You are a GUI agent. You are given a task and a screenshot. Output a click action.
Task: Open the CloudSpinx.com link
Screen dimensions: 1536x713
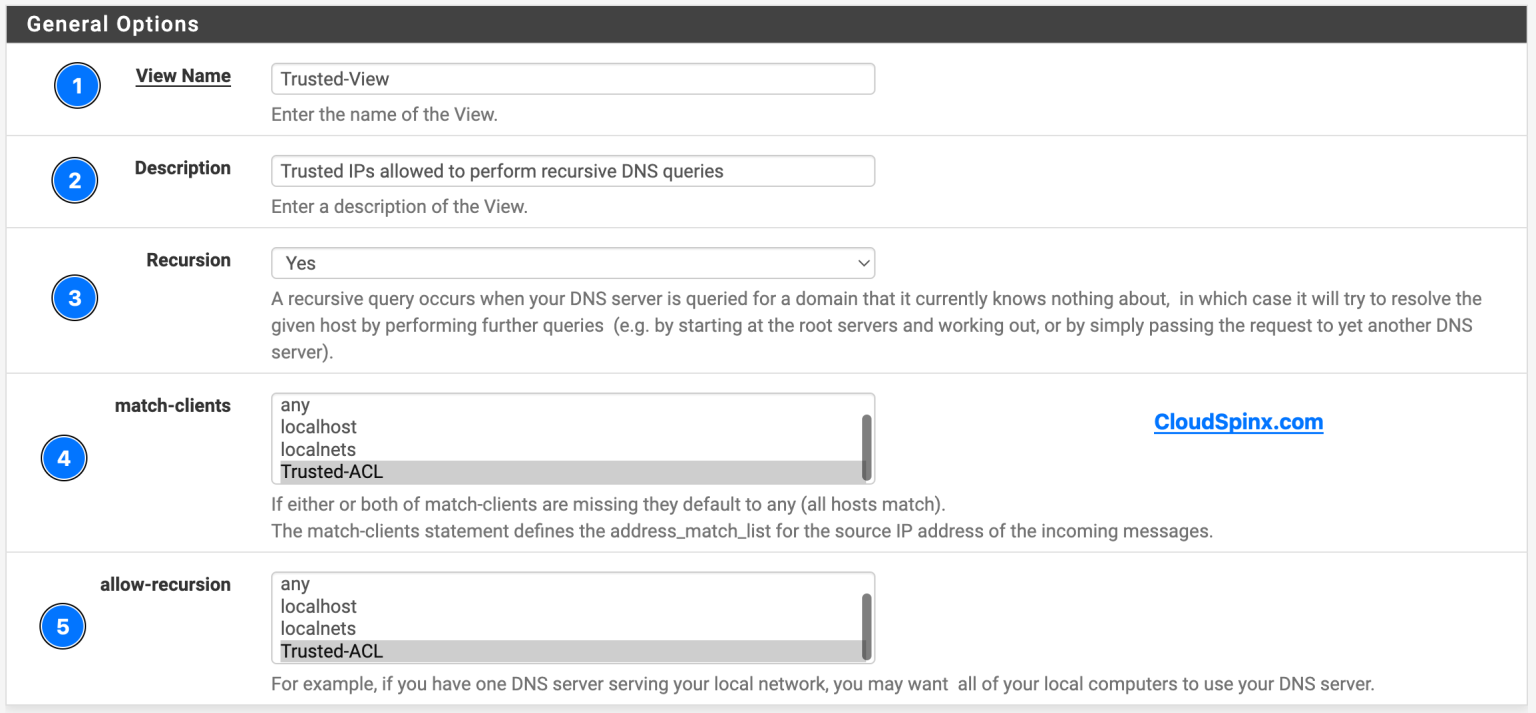(x=1238, y=422)
